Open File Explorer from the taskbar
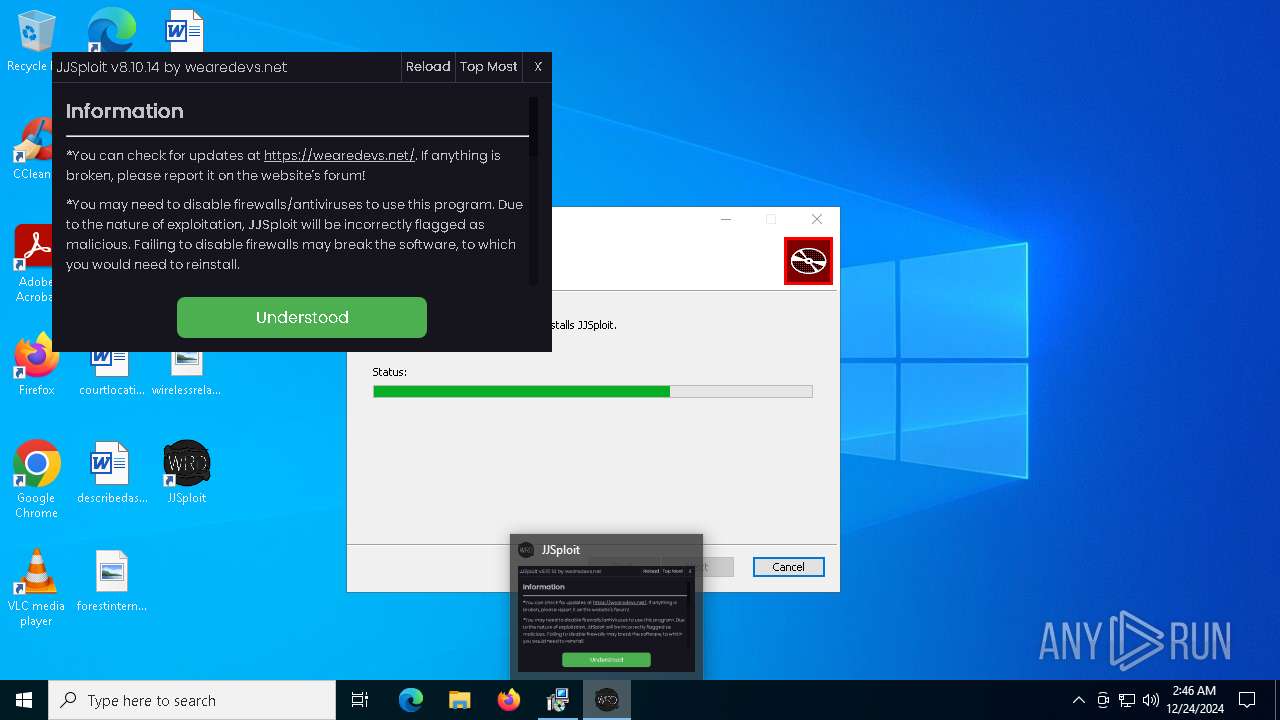 pyautogui.click(x=460, y=700)
